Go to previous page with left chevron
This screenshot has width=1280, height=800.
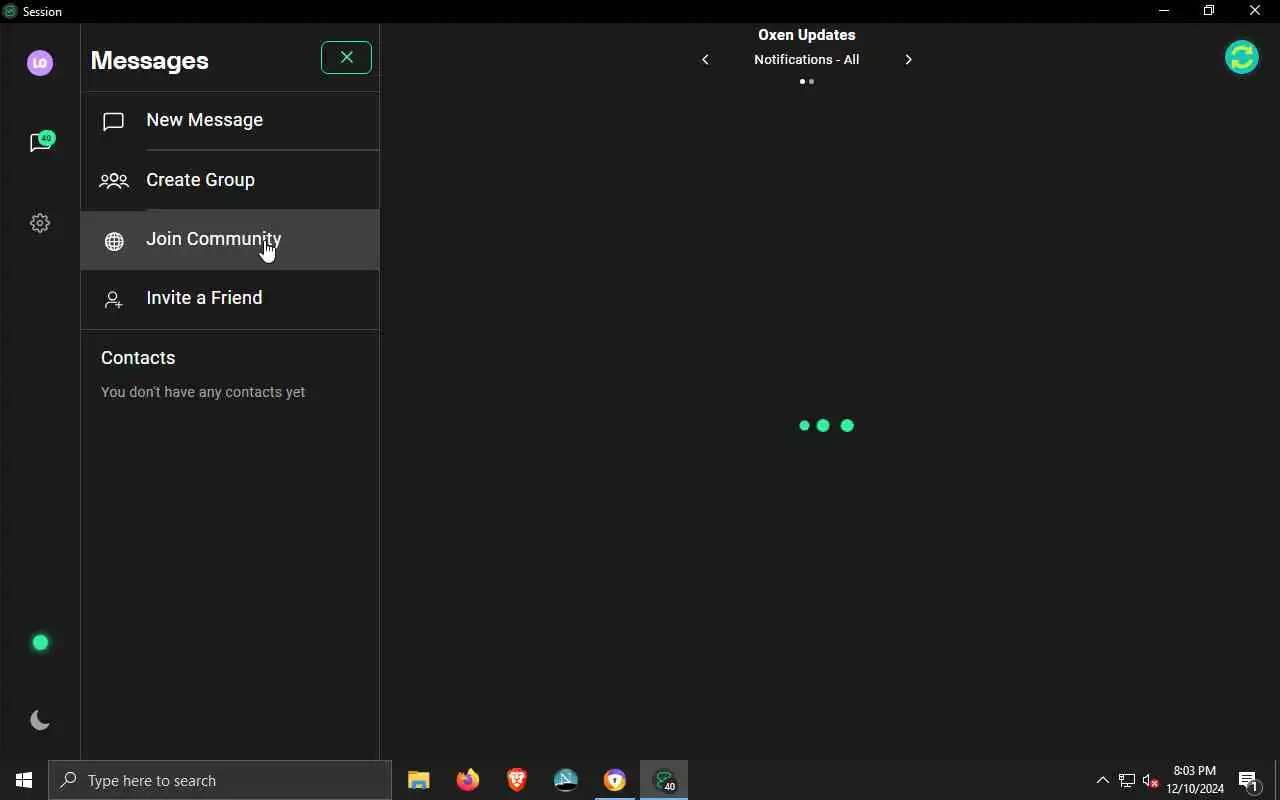pyautogui.click(x=705, y=60)
